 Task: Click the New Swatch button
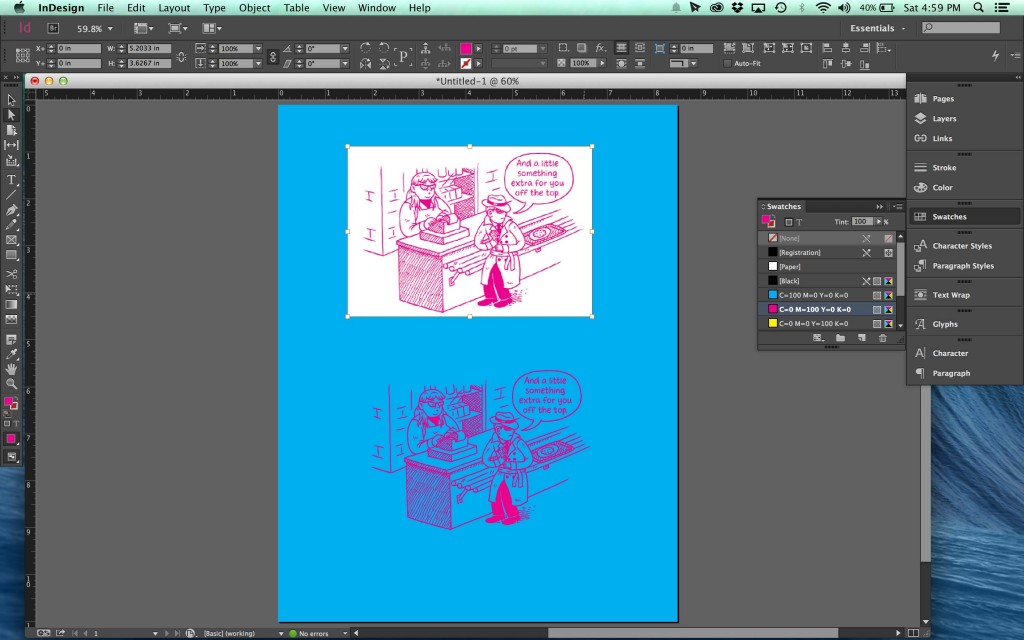[859, 338]
